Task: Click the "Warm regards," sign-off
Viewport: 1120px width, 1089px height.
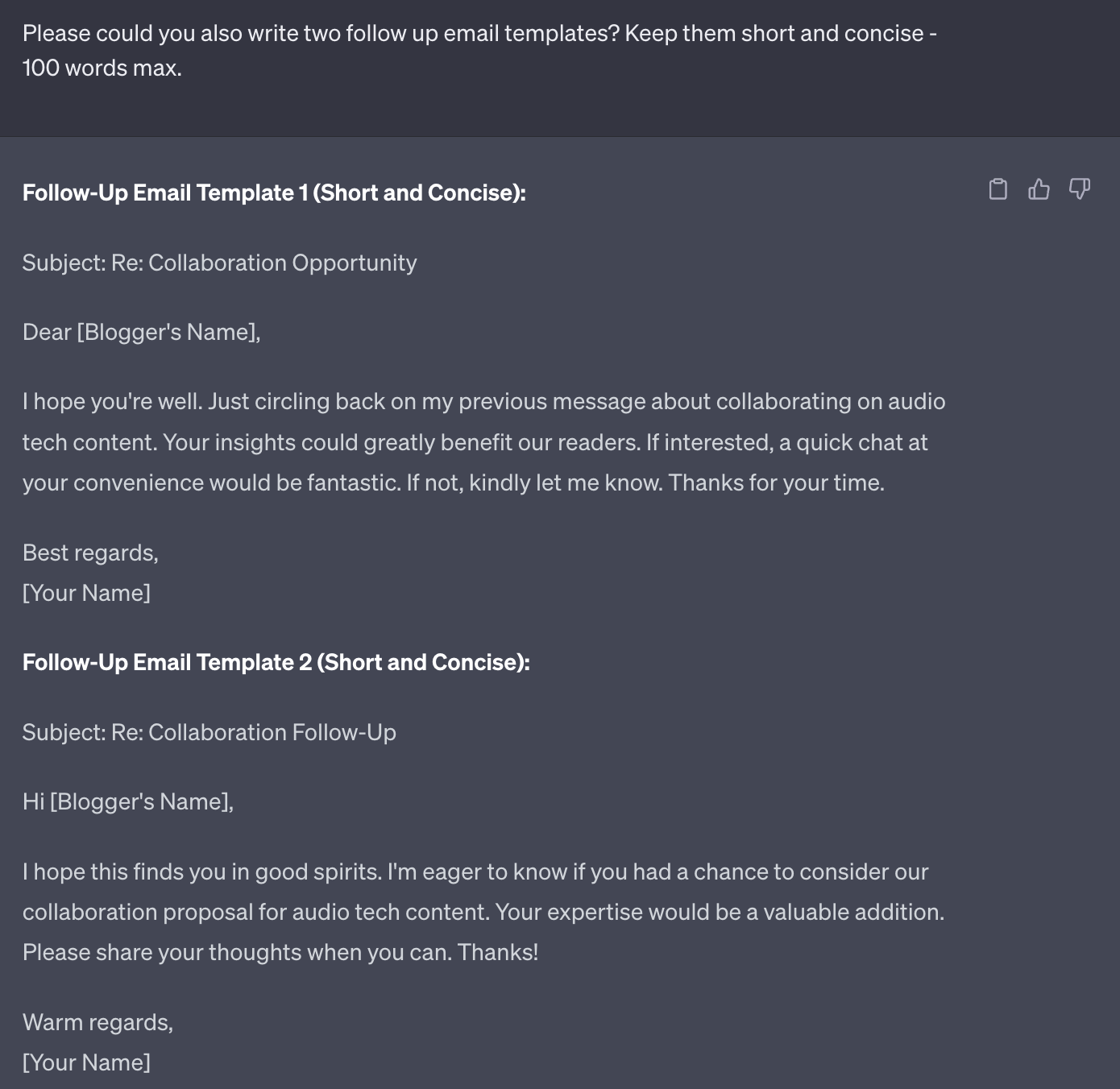Action: (x=97, y=1022)
